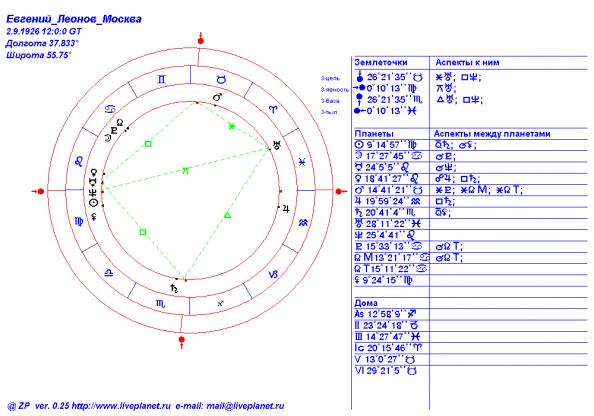Select the Capricorn sign in zodiac ring
Screen dimensions: 594x416
pos(273,274)
